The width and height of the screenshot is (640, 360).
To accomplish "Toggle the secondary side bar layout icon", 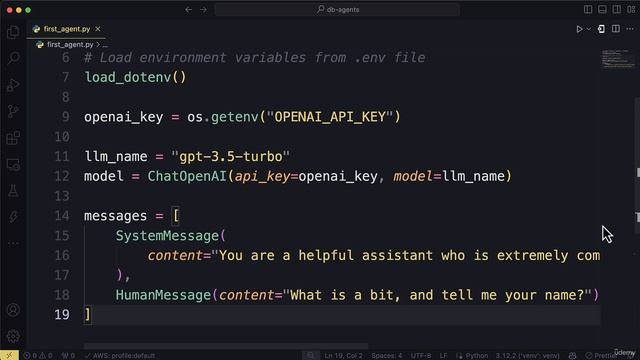I will point(617,9).
